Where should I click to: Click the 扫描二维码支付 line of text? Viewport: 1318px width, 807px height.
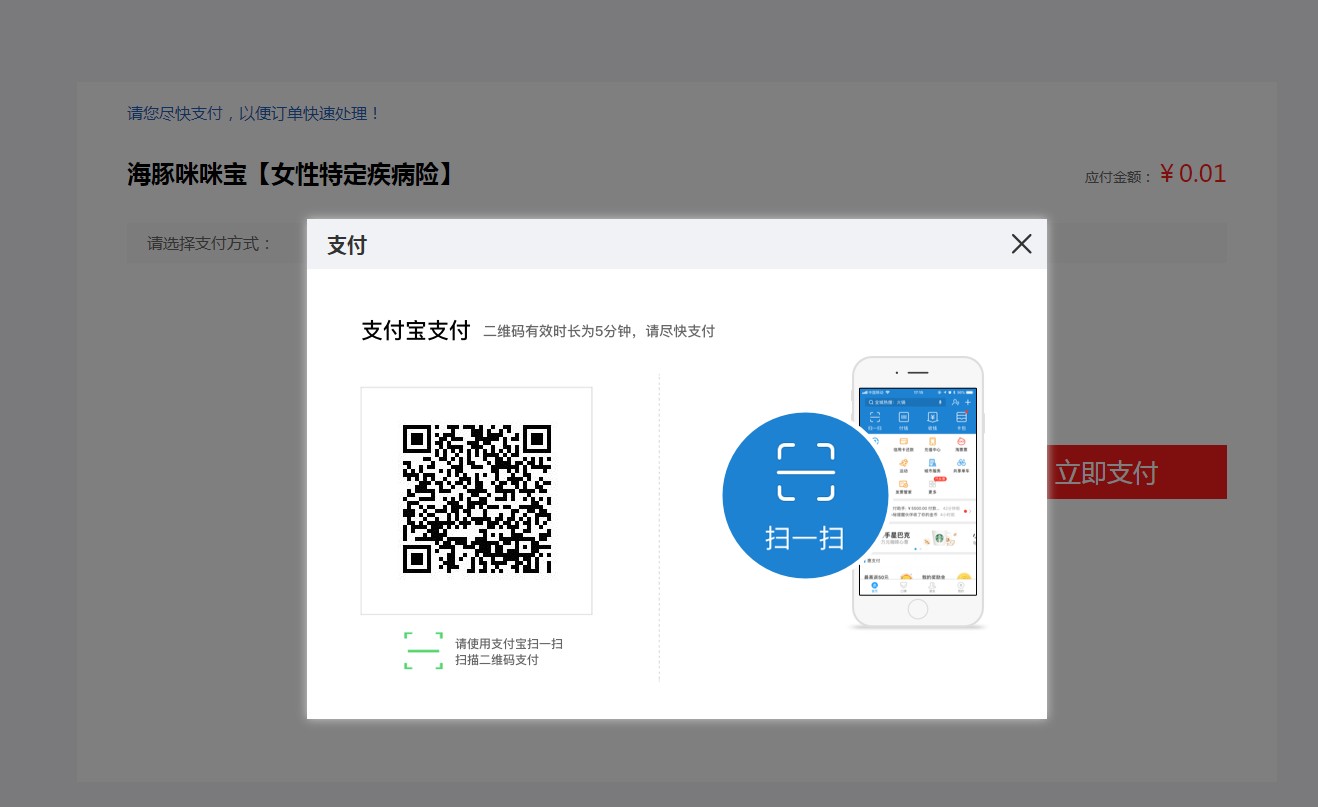(497, 660)
